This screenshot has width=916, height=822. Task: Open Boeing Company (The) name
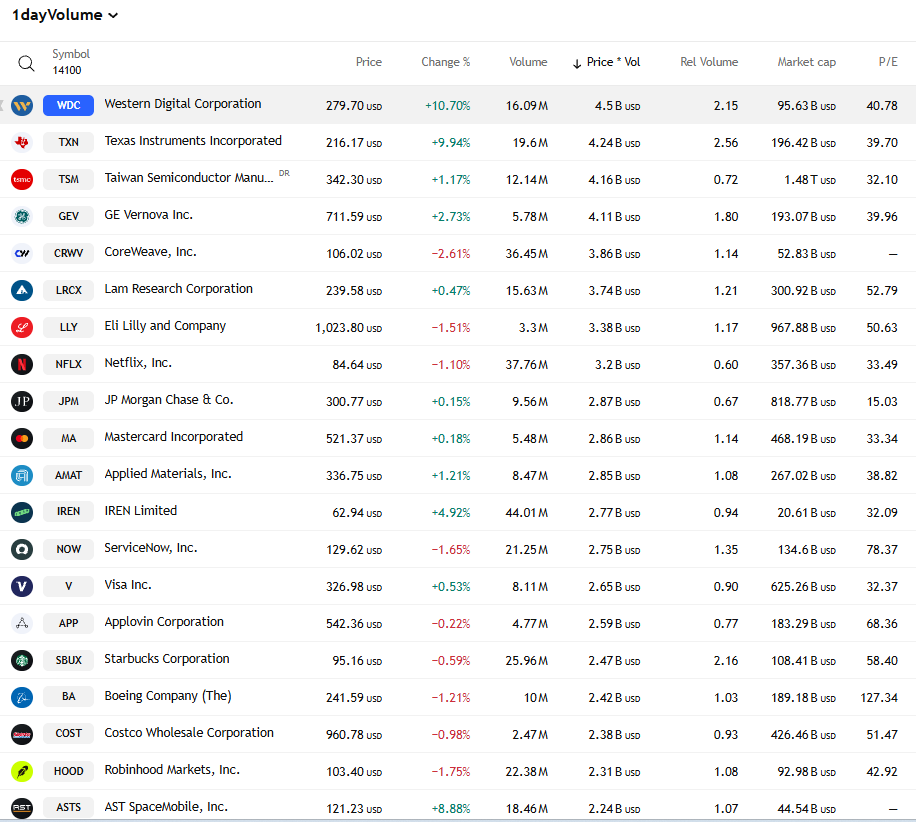168,696
